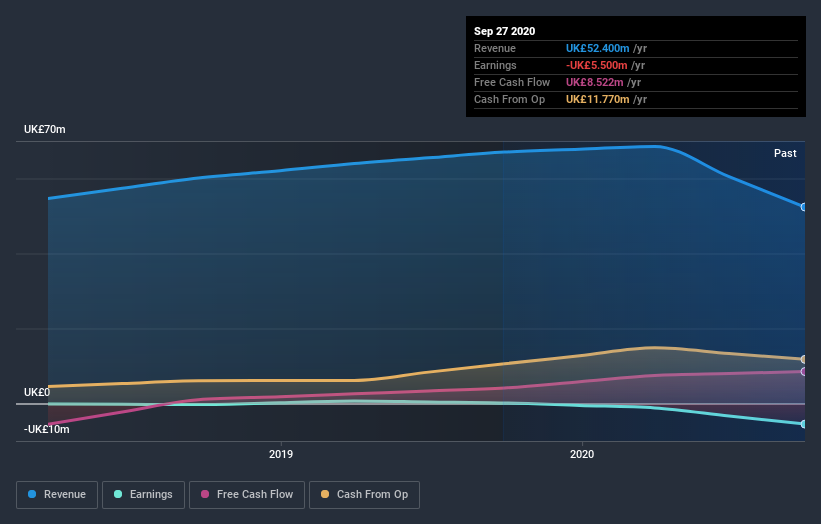Viewport: 821px width, 524px height.
Task: Click the Sep 27 2020 tooltip date
Action: click(505, 31)
